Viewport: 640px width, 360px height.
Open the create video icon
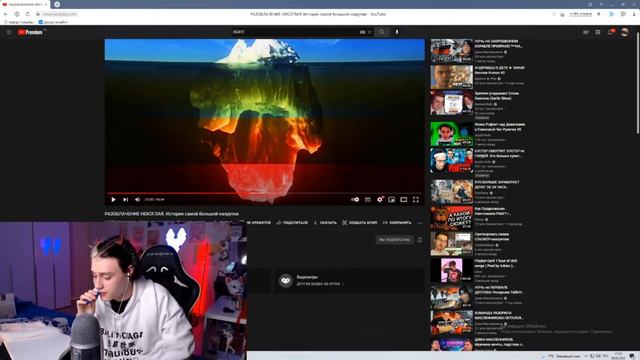point(586,32)
